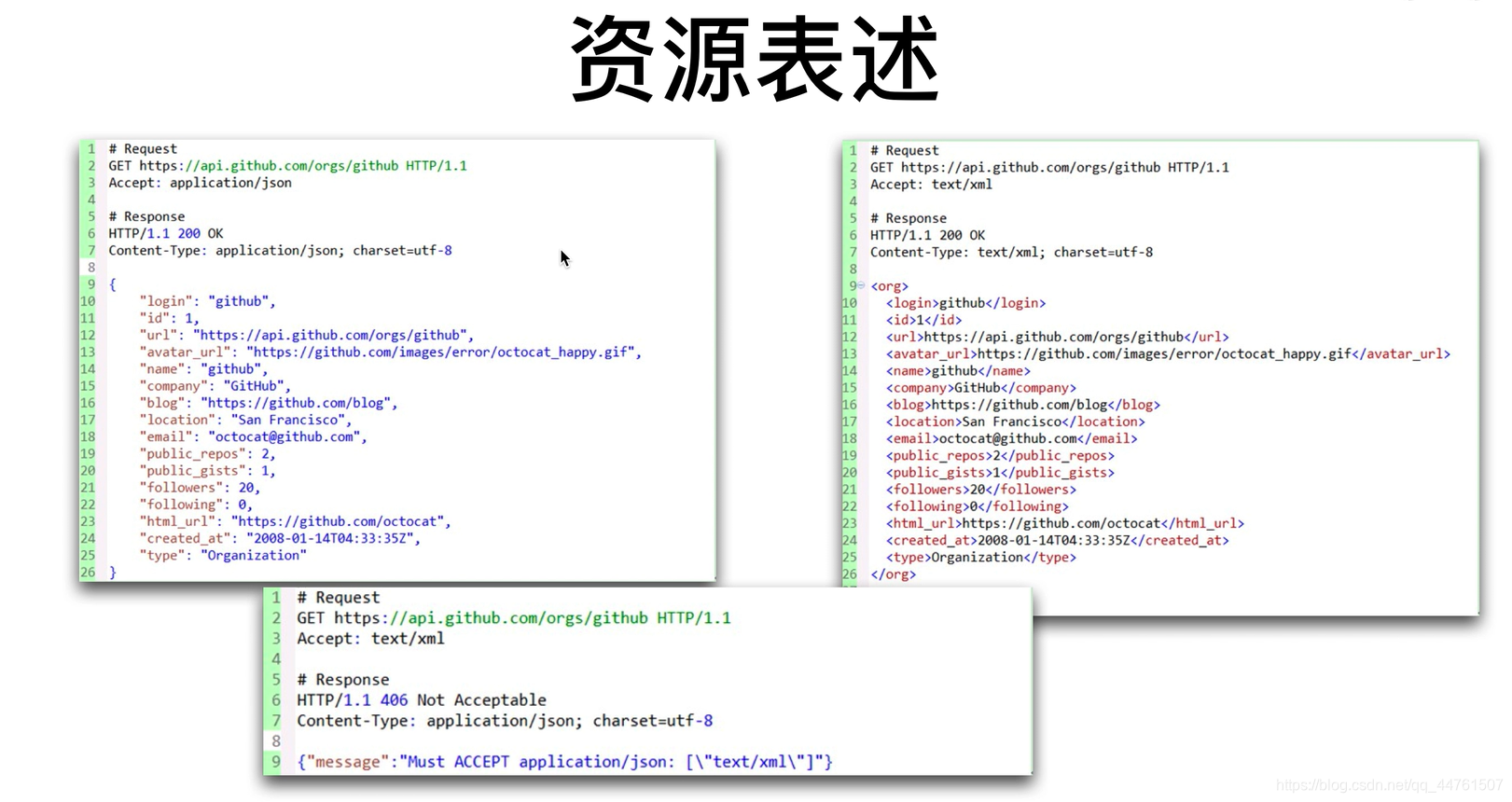Click the slide title 资源表述
The width and height of the screenshot is (1512, 802).
(756, 60)
